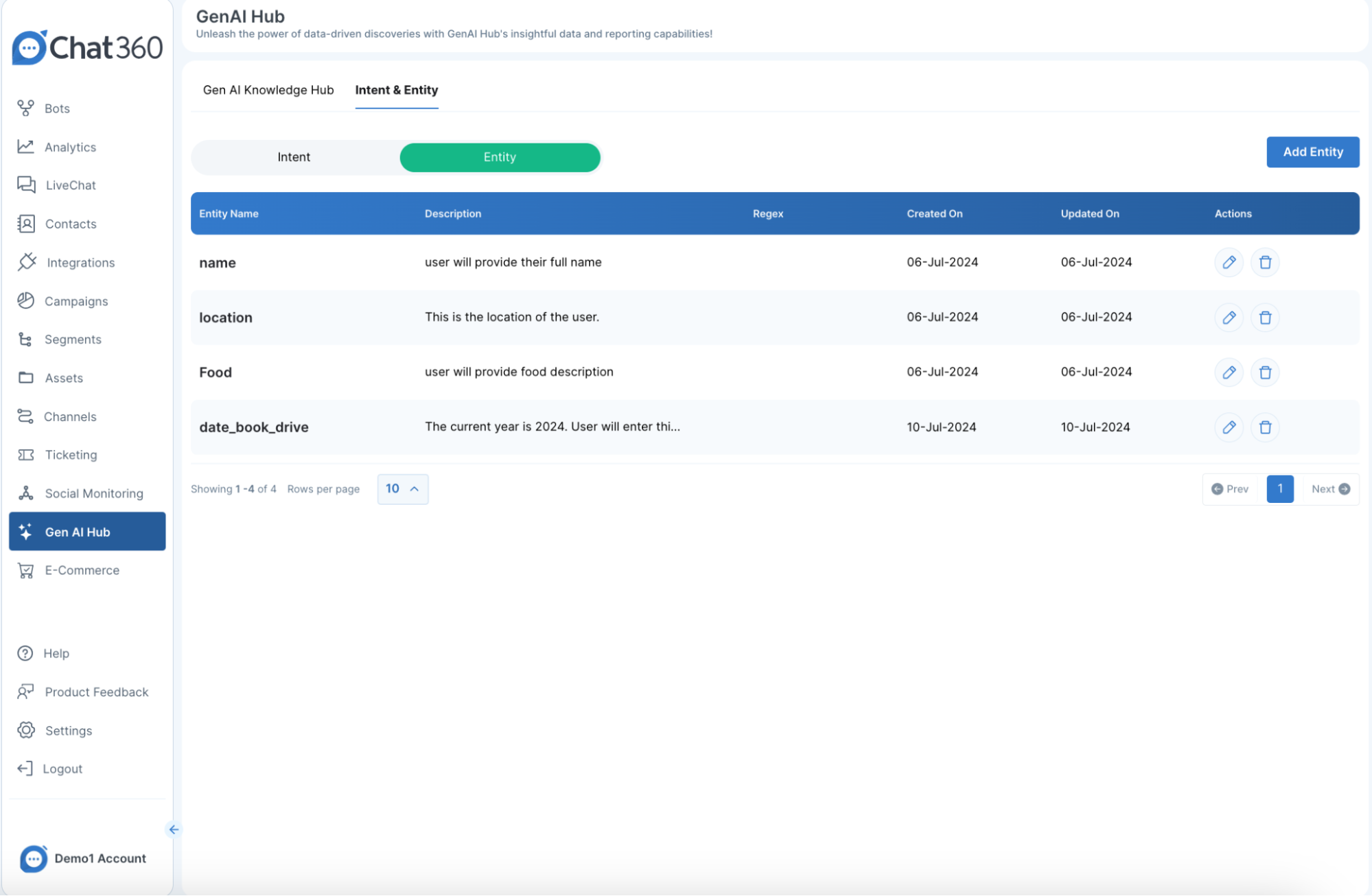Image resolution: width=1372 pixels, height=896 pixels.
Task: Open Campaigns from the sidebar menu
Action: pyautogui.click(x=76, y=301)
